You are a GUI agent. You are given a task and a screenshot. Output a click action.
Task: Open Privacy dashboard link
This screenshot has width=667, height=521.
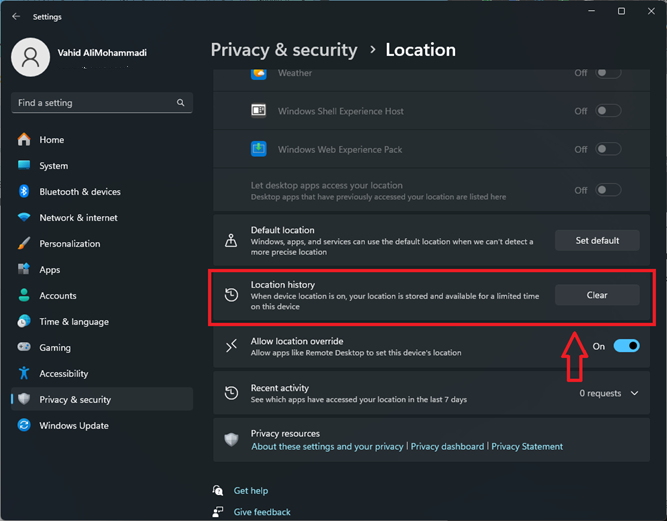pyautogui.click(x=447, y=446)
